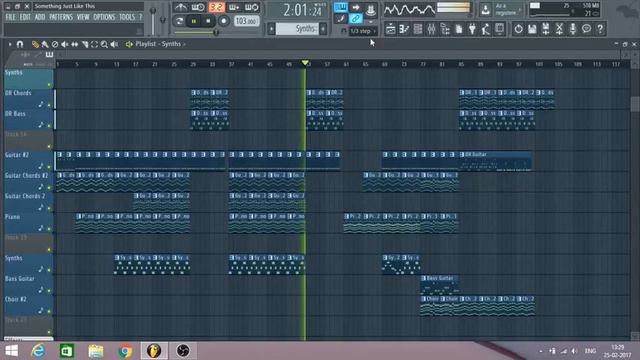Select next pattern arrow right of Synths
The width and height of the screenshot is (640, 360).
tap(323, 29)
